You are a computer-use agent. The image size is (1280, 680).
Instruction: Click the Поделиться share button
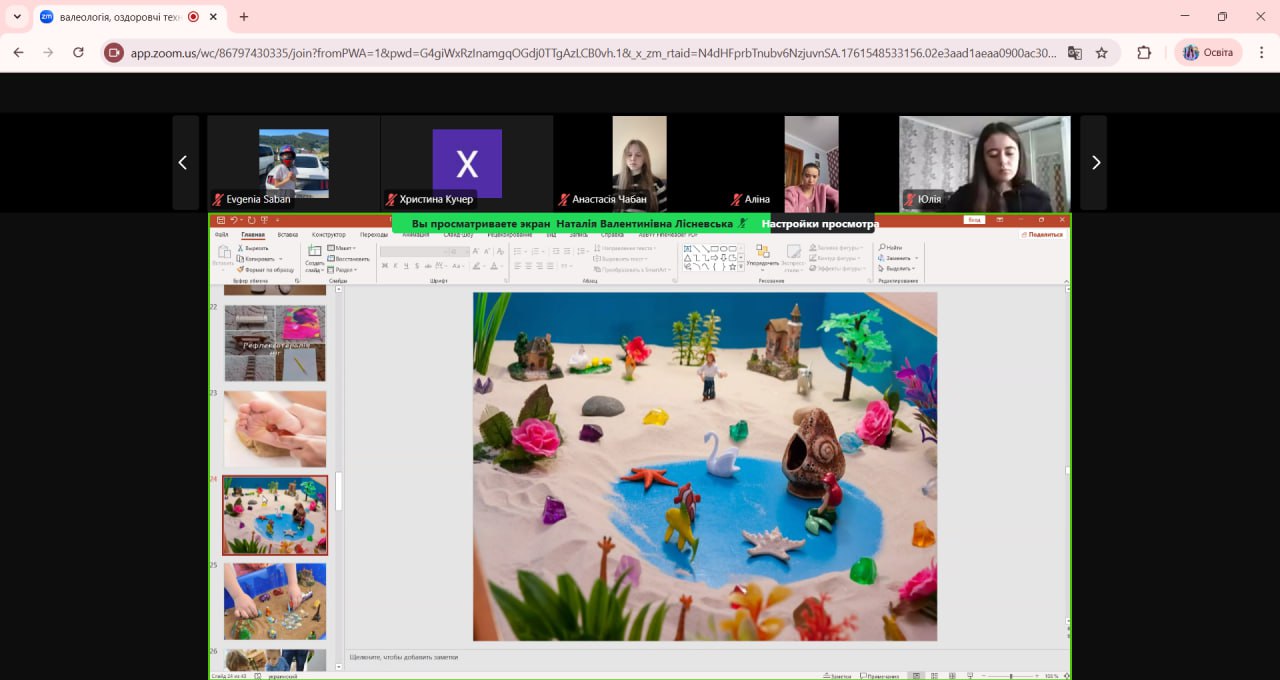[x=1044, y=235]
